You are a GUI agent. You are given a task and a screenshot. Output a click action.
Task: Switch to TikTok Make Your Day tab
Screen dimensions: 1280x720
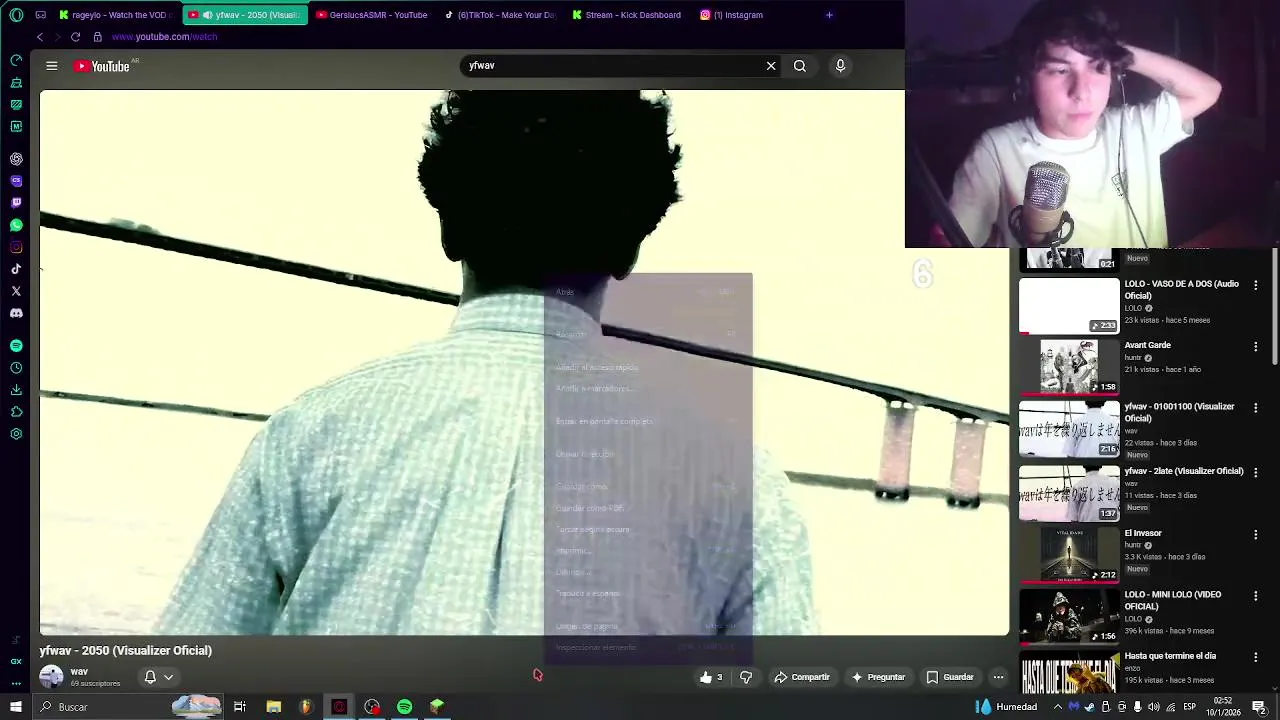pyautogui.click(x=500, y=15)
